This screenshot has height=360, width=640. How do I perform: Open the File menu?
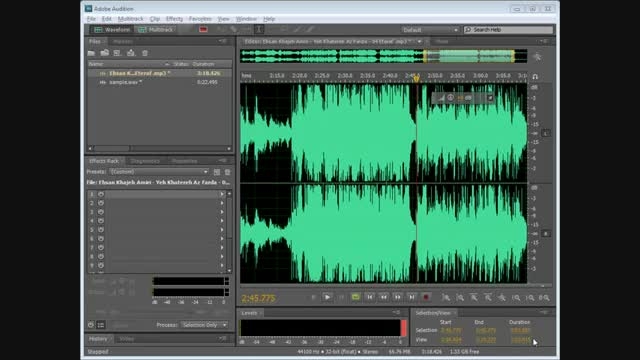tap(91, 19)
